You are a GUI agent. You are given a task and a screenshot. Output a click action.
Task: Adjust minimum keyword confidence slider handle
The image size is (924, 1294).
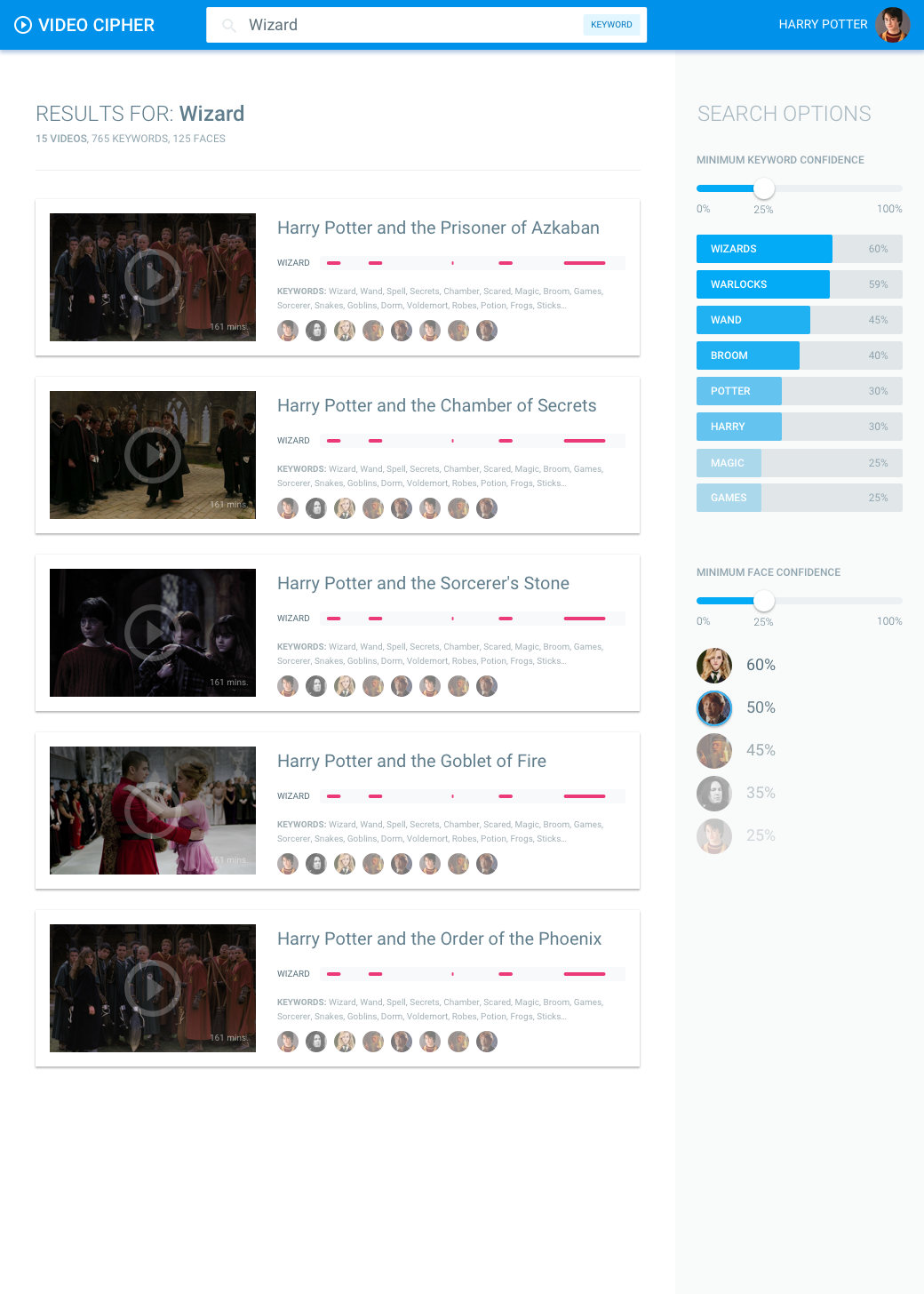coord(764,188)
